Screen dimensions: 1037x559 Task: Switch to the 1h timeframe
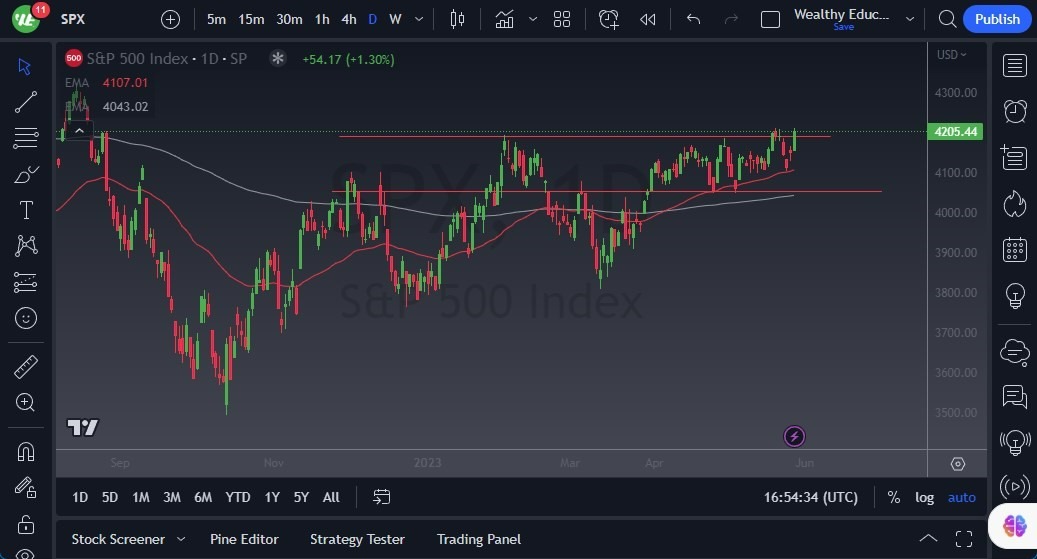pyautogui.click(x=322, y=20)
